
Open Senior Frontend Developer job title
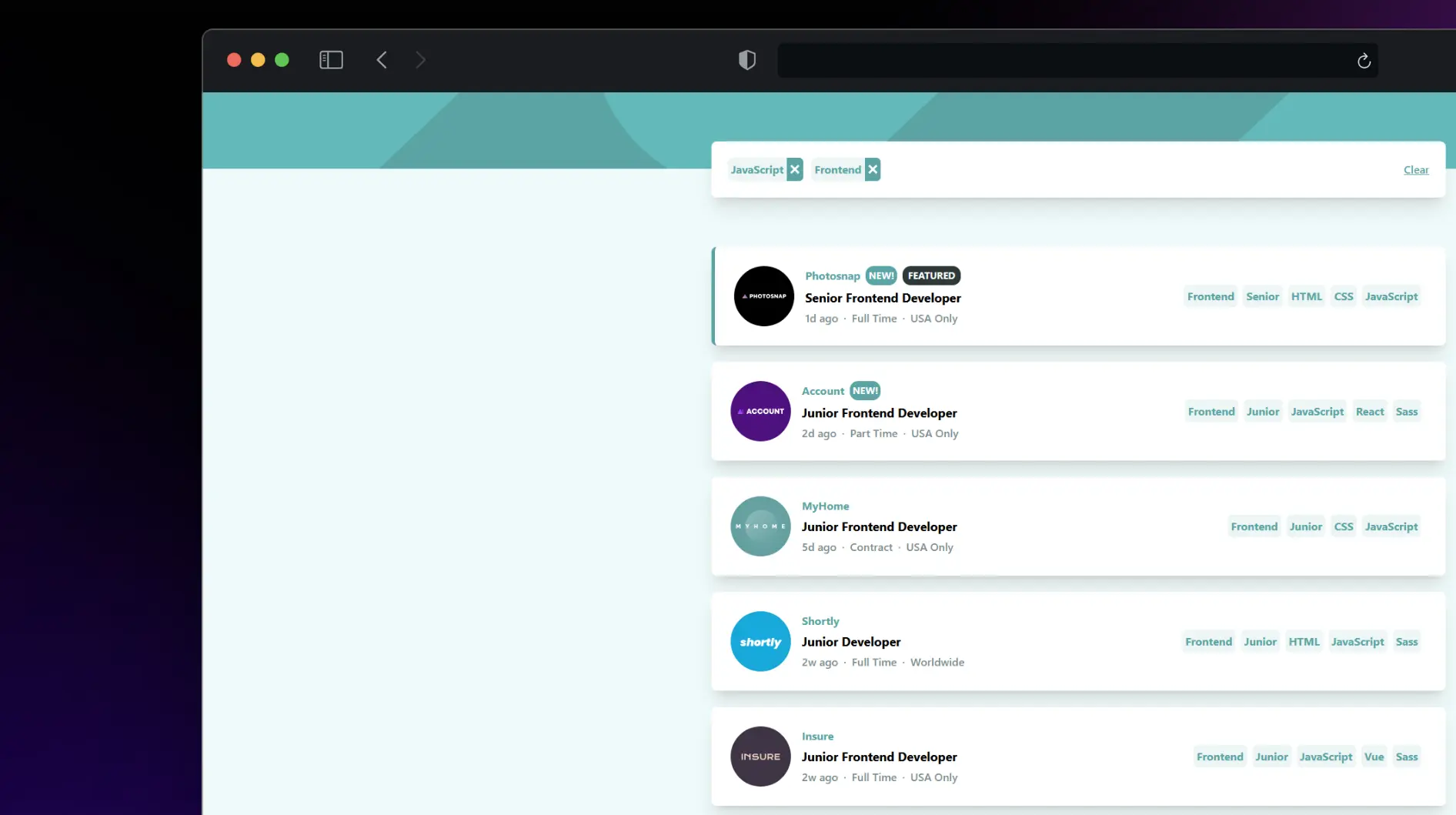[883, 298]
